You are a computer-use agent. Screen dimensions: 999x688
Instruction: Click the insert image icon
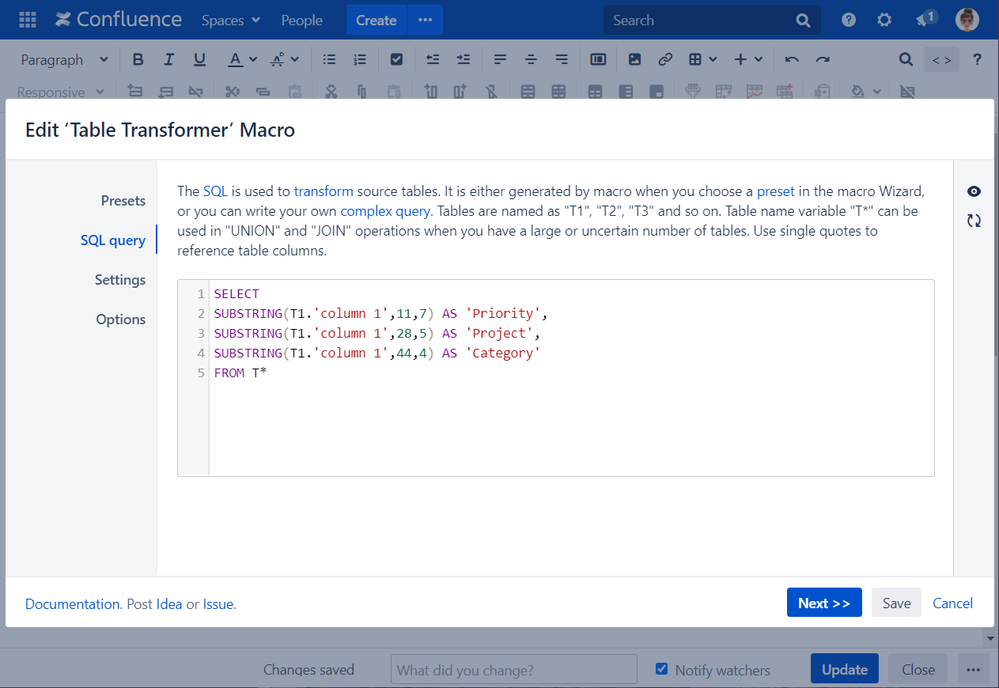(634, 60)
